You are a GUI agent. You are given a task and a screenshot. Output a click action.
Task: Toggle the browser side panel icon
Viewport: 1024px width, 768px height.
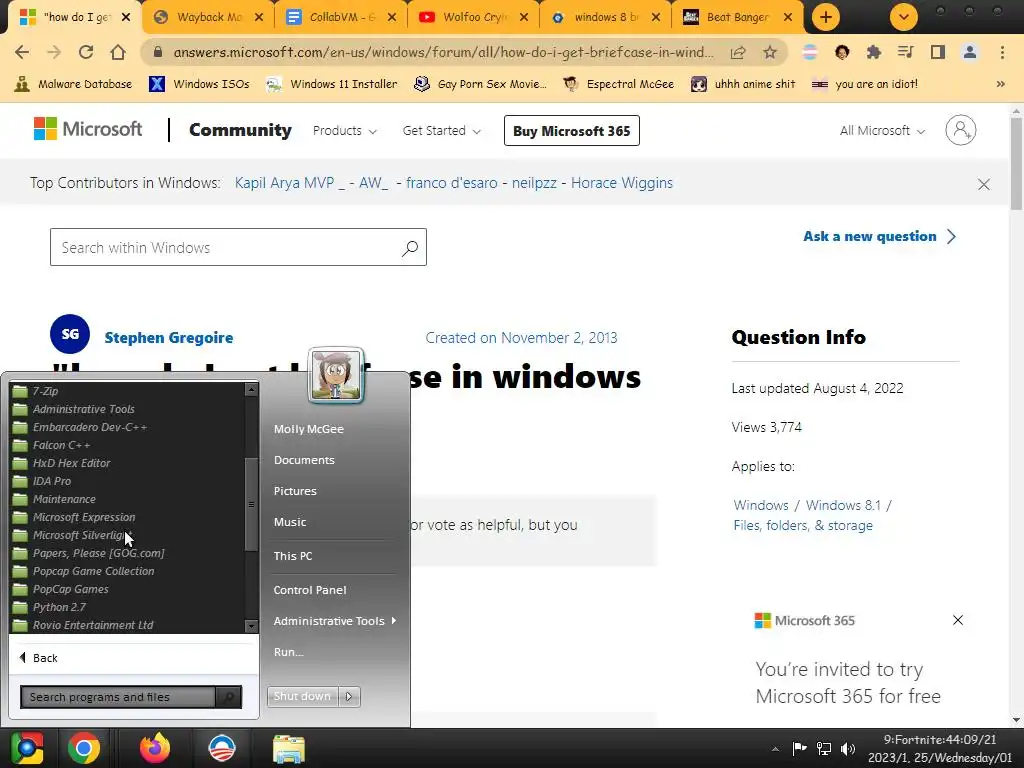pyautogui.click(x=938, y=52)
